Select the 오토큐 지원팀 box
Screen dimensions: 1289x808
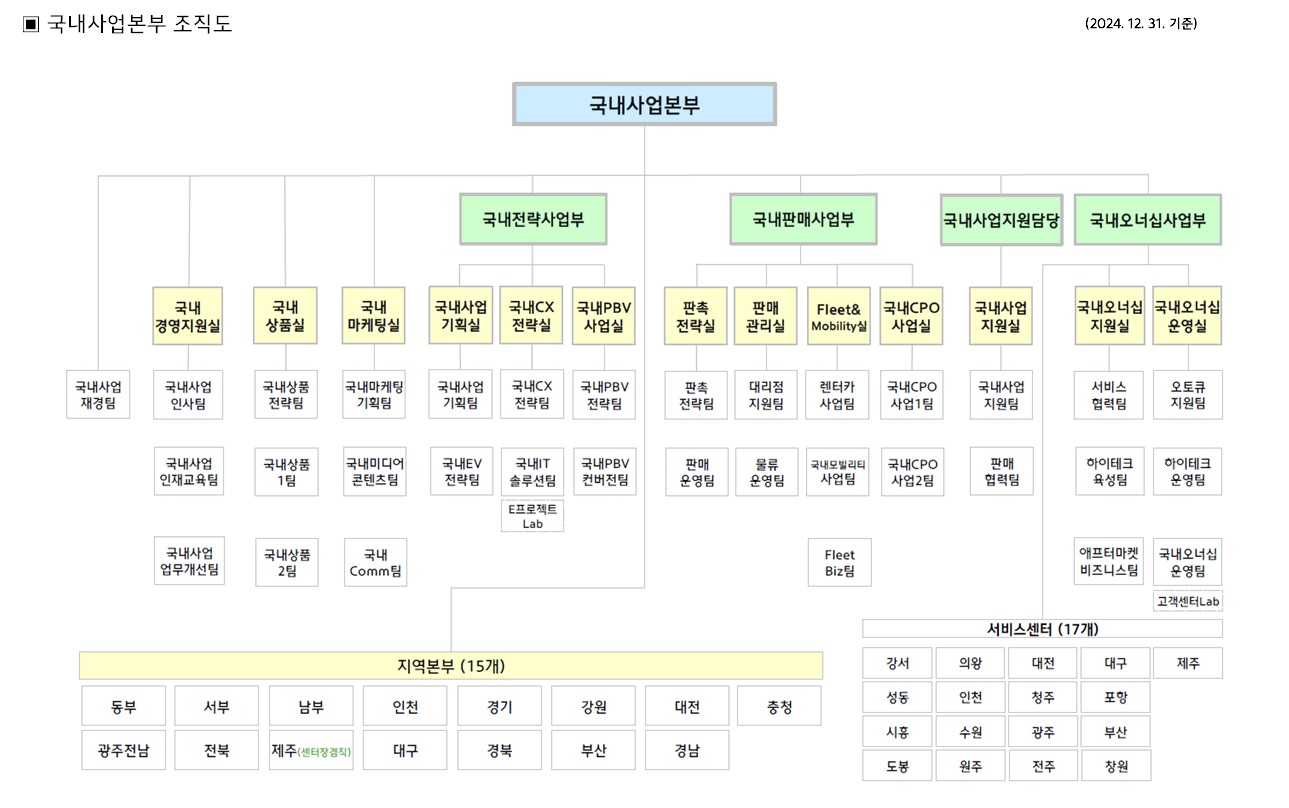tap(1188, 395)
